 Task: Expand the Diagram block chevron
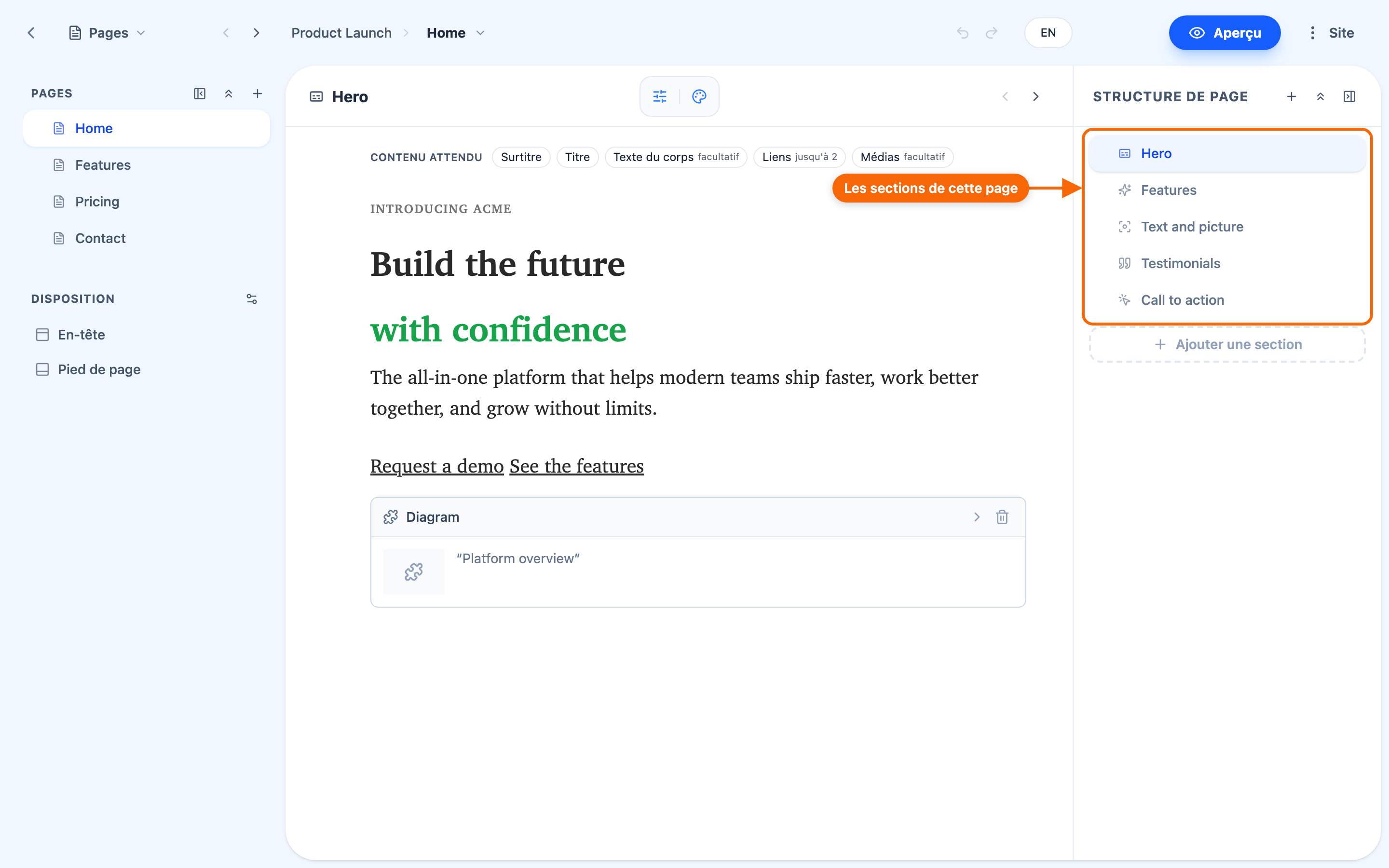[x=977, y=516]
